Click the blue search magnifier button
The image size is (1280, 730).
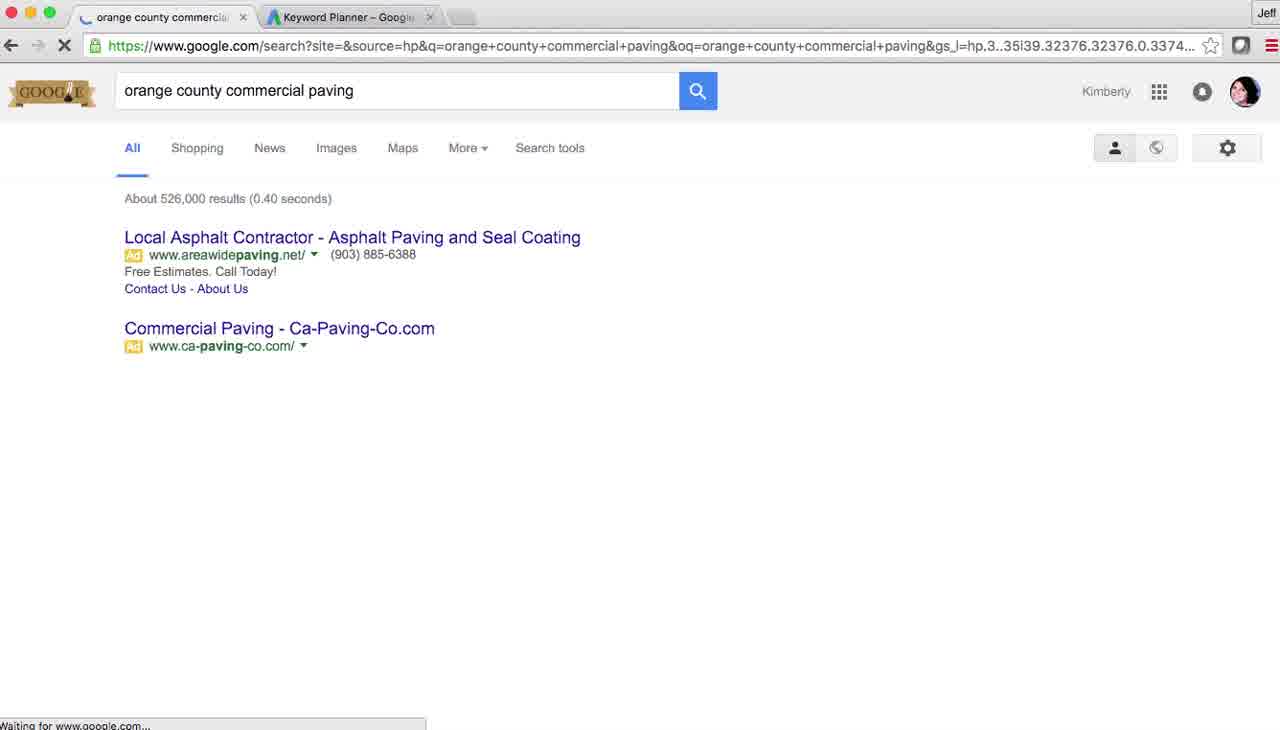698,91
